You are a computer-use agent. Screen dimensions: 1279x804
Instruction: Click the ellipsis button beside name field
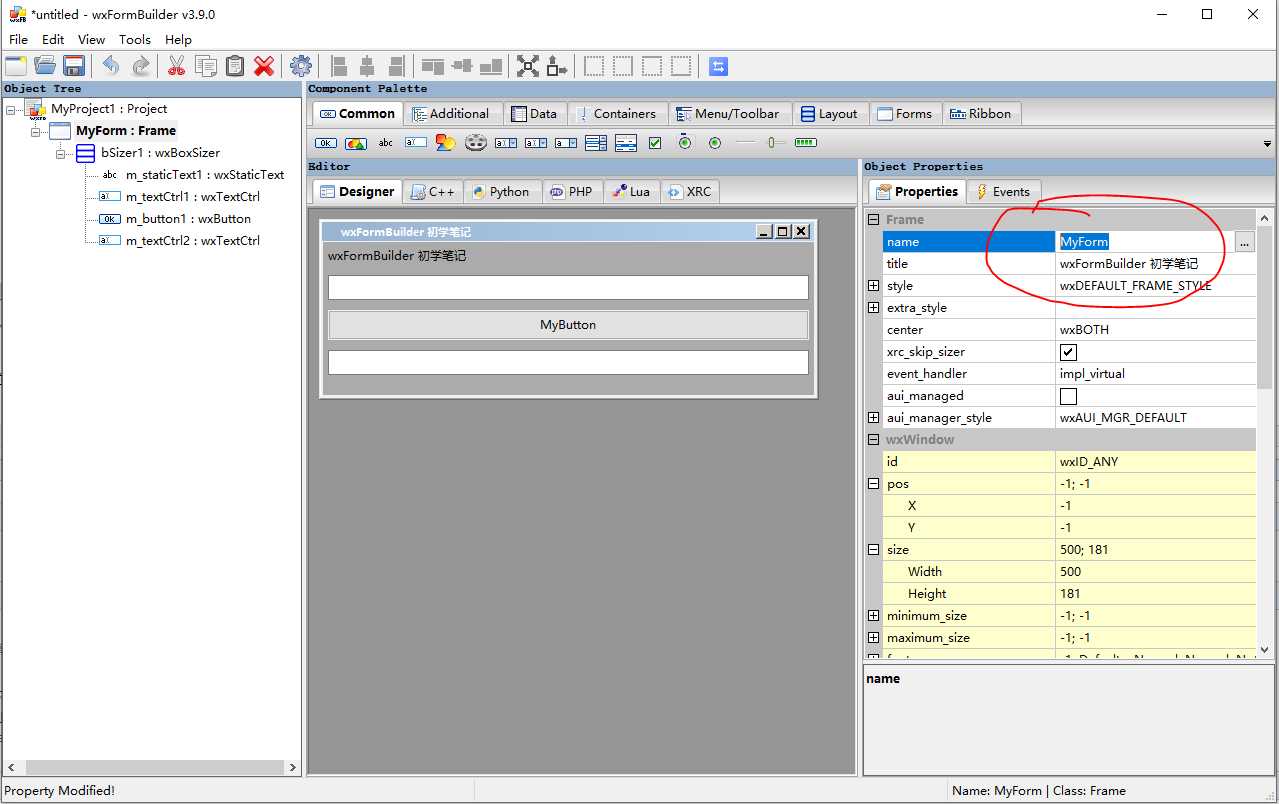(1244, 241)
